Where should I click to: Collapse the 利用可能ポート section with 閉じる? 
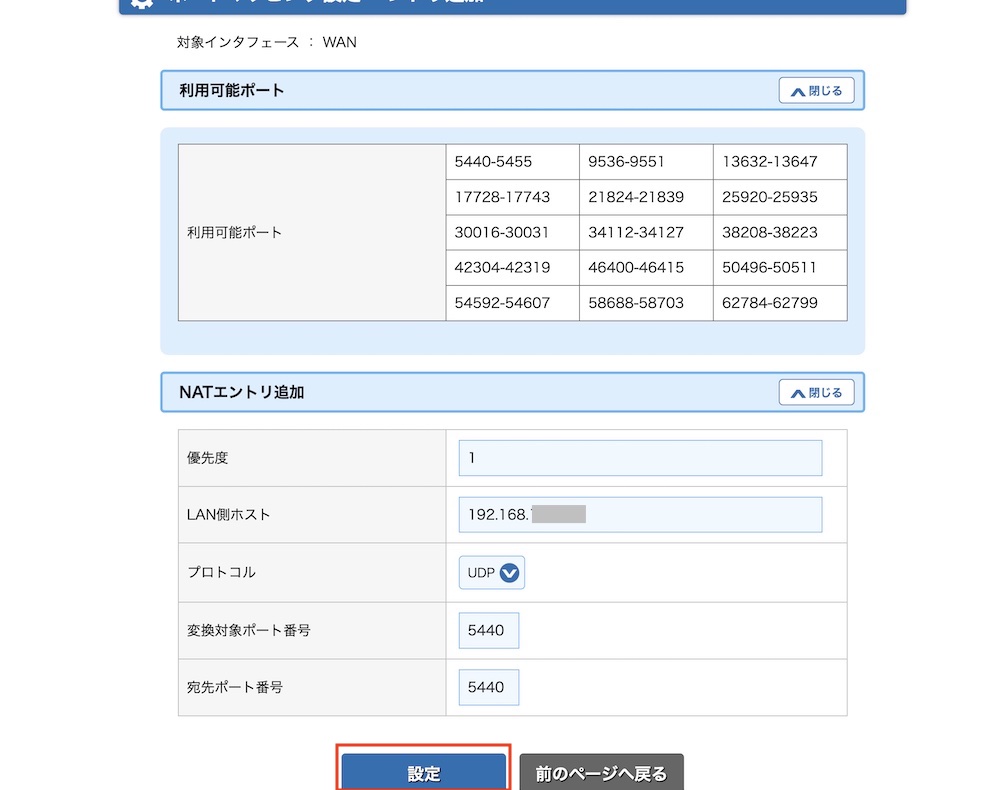816,91
